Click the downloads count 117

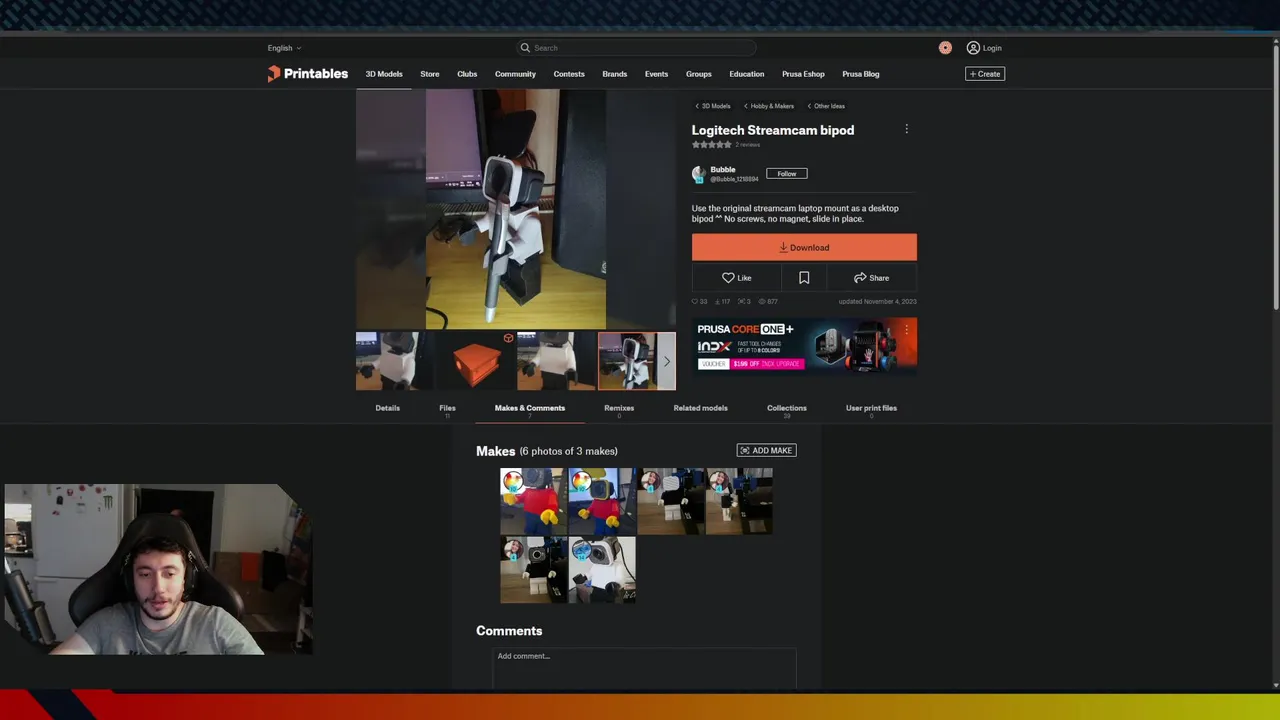pyautogui.click(x=723, y=301)
